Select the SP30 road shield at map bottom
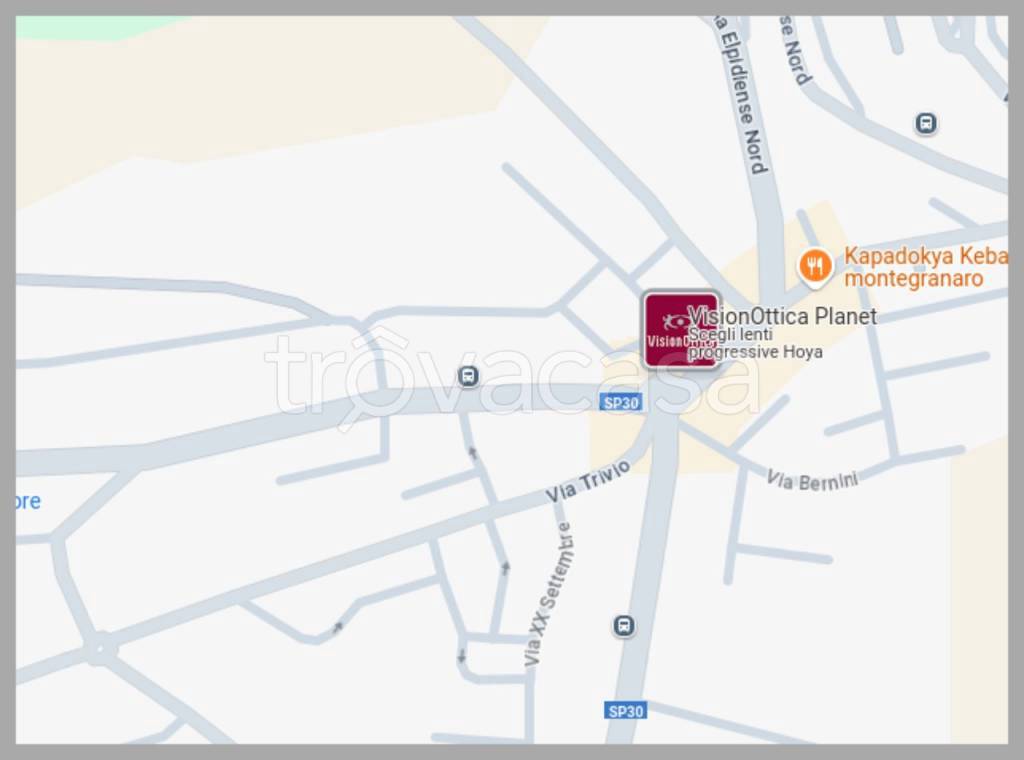Viewport: 1024px width, 760px height. pyautogui.click(x=625, y=711)
